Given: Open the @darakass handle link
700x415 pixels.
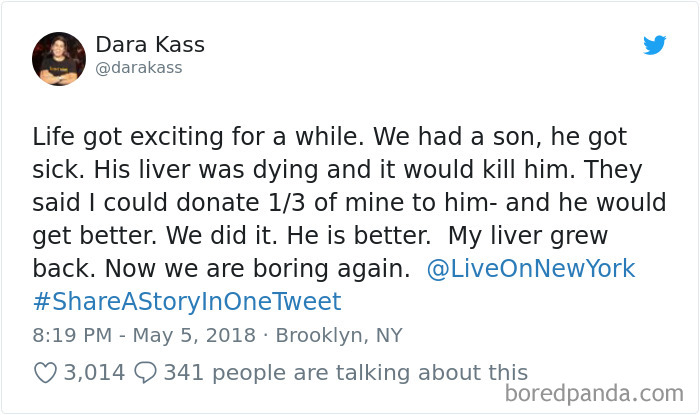Looking at the screenshot, I should (x=139, y=68).
